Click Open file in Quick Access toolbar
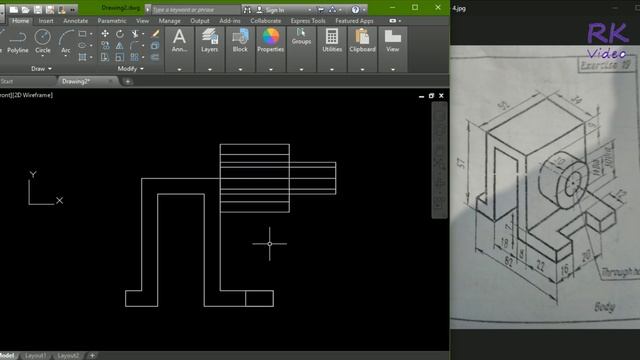The image size is (640, 360). 25,9
